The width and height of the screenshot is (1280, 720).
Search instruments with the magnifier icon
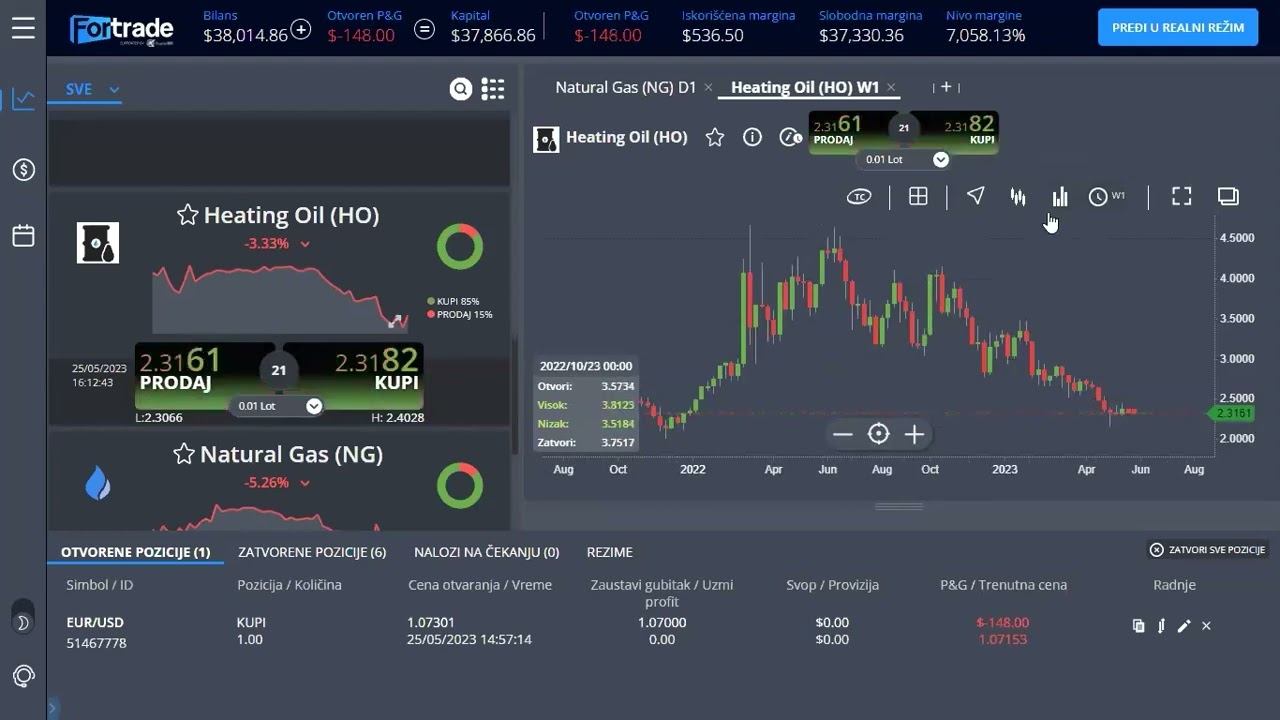tap(460, 89)
